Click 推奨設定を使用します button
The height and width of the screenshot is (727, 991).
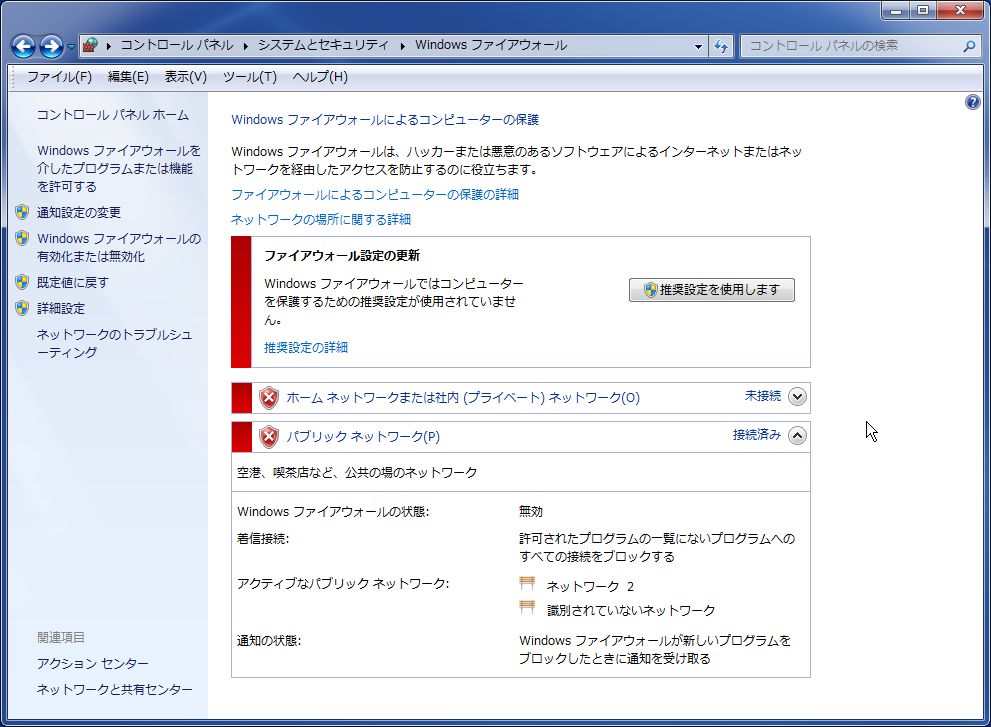712,290
